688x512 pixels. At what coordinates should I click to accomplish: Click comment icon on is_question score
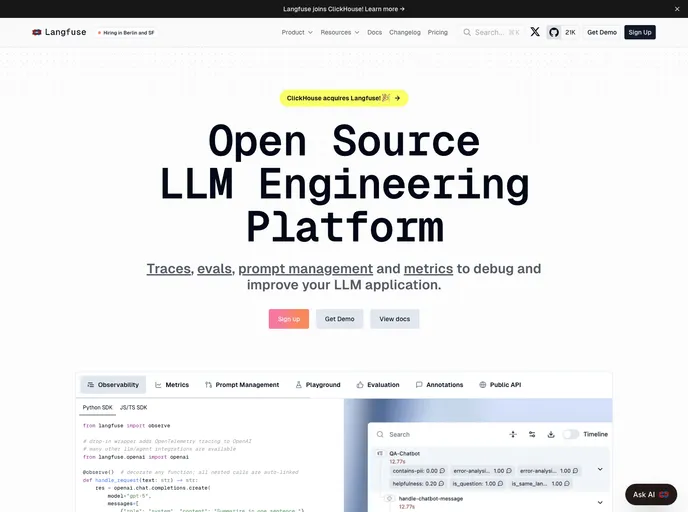500,483
